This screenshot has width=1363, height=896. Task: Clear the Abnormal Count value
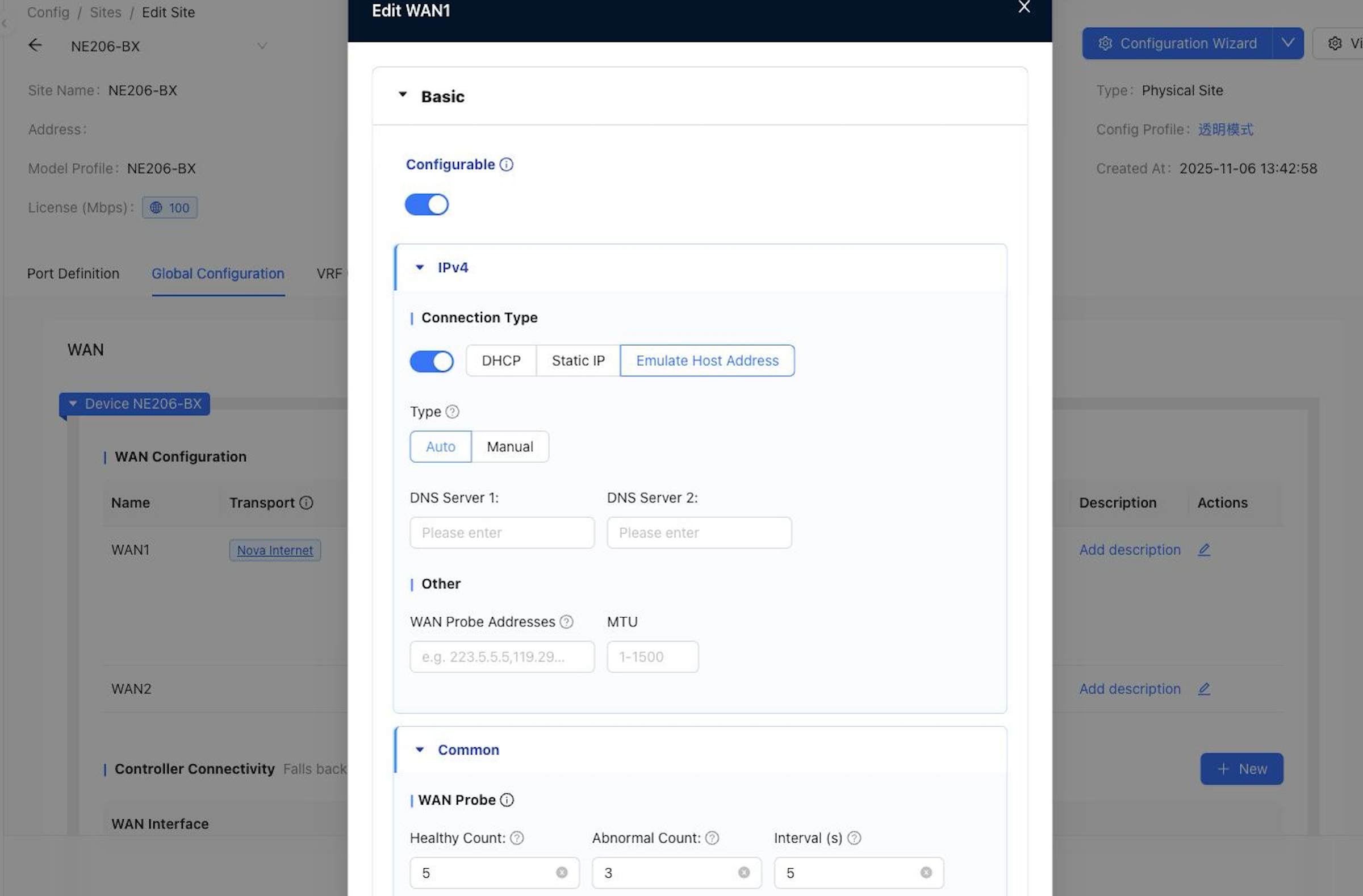(744, 873)
